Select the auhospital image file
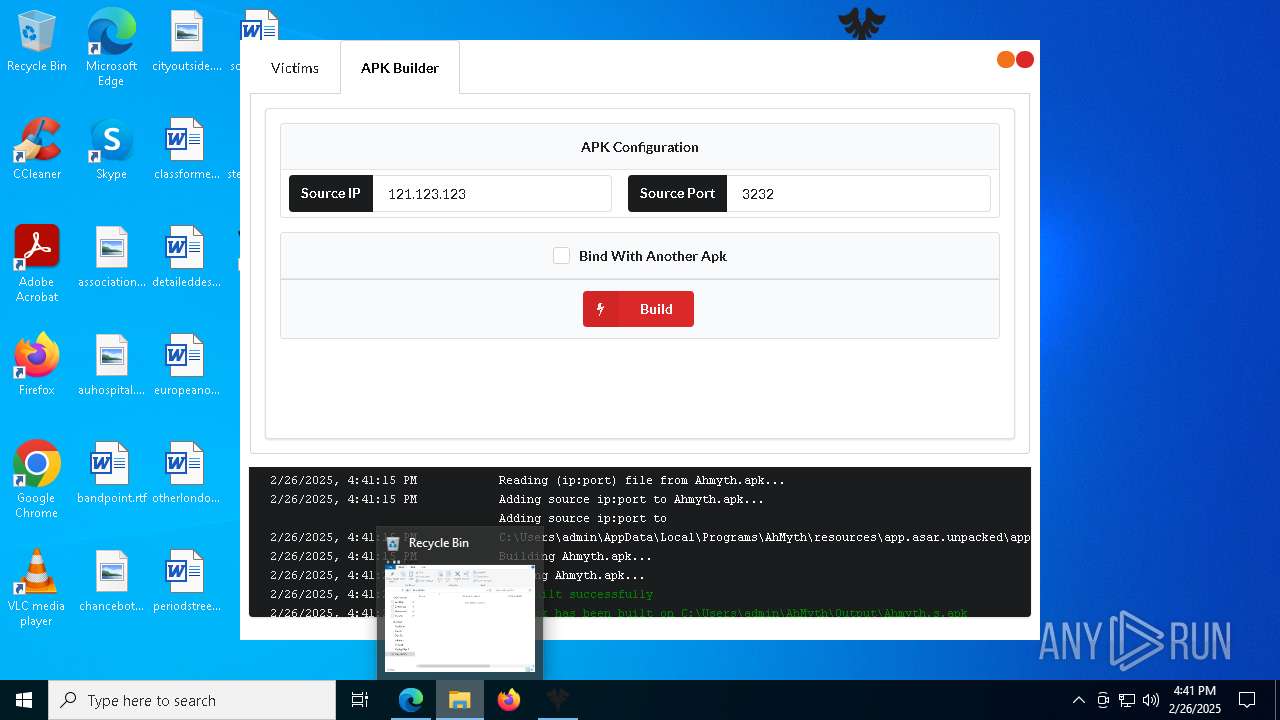 point(111,365)
